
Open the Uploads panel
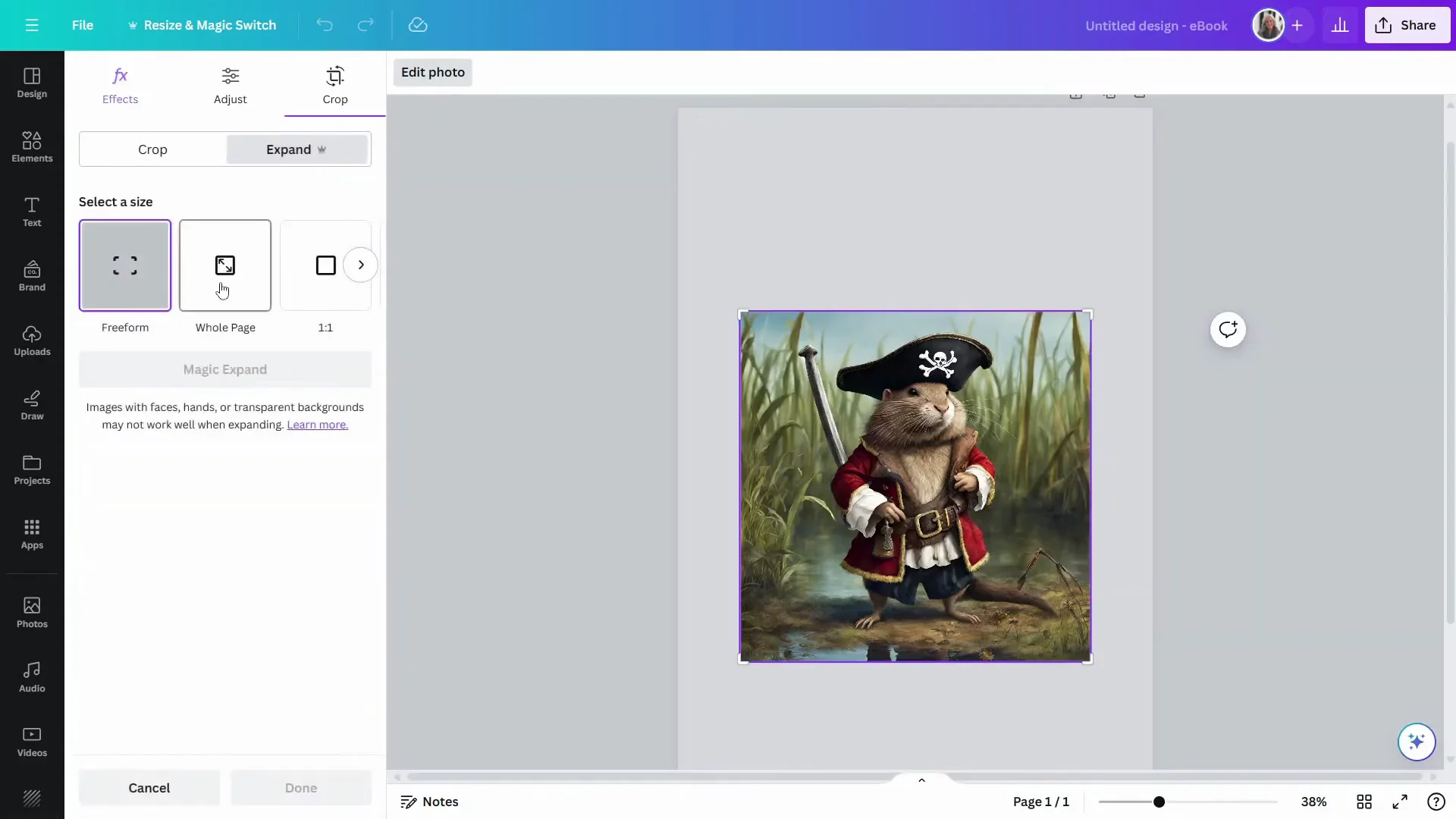pos(31,340)
